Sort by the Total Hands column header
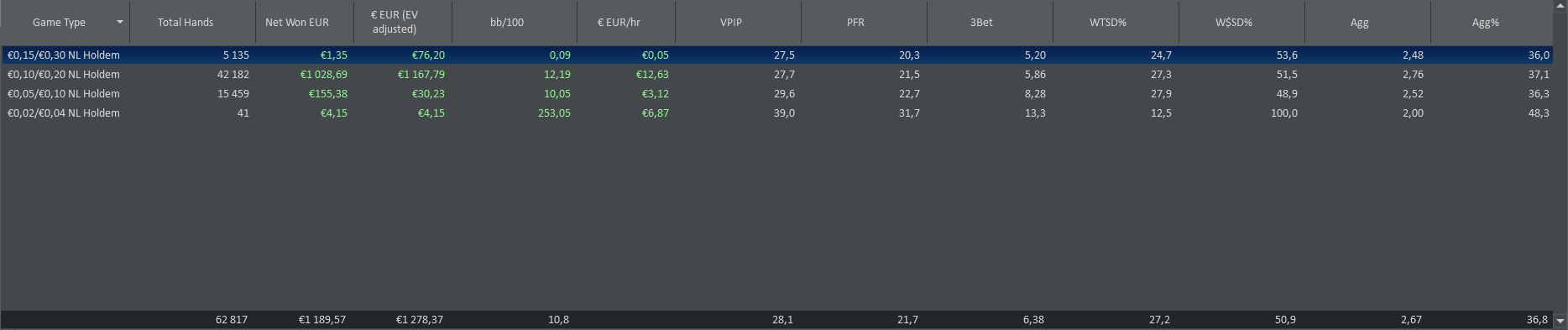Image resolution: width=1568 pixels, height=330 pixels. (193, 23)
